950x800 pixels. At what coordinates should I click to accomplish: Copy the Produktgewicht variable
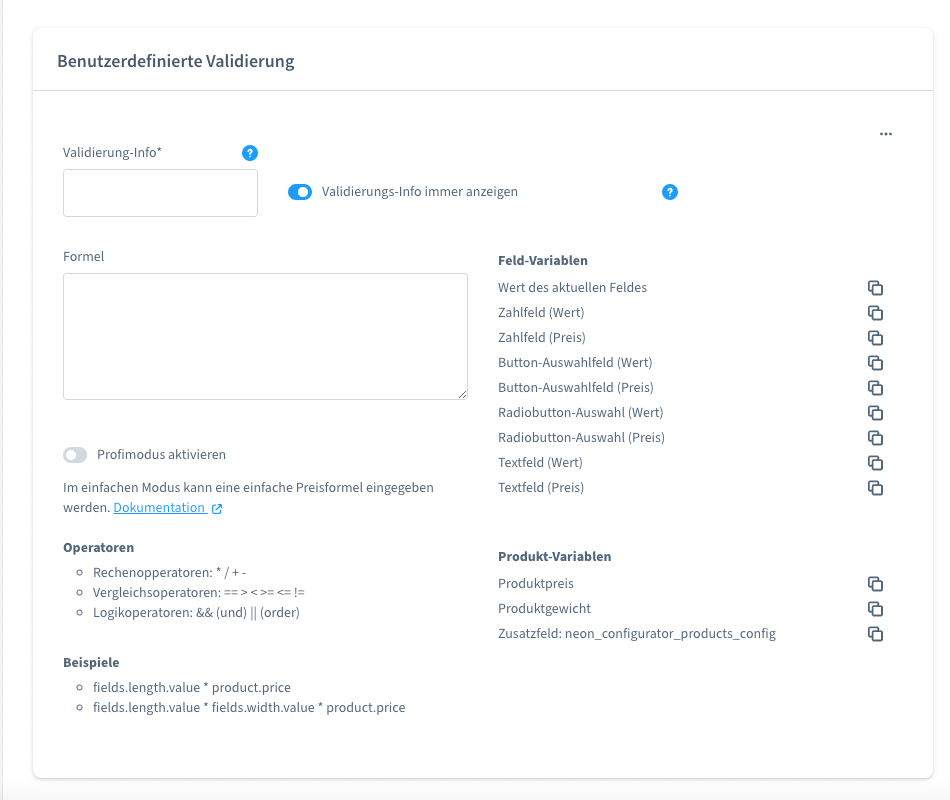(875, 609)
